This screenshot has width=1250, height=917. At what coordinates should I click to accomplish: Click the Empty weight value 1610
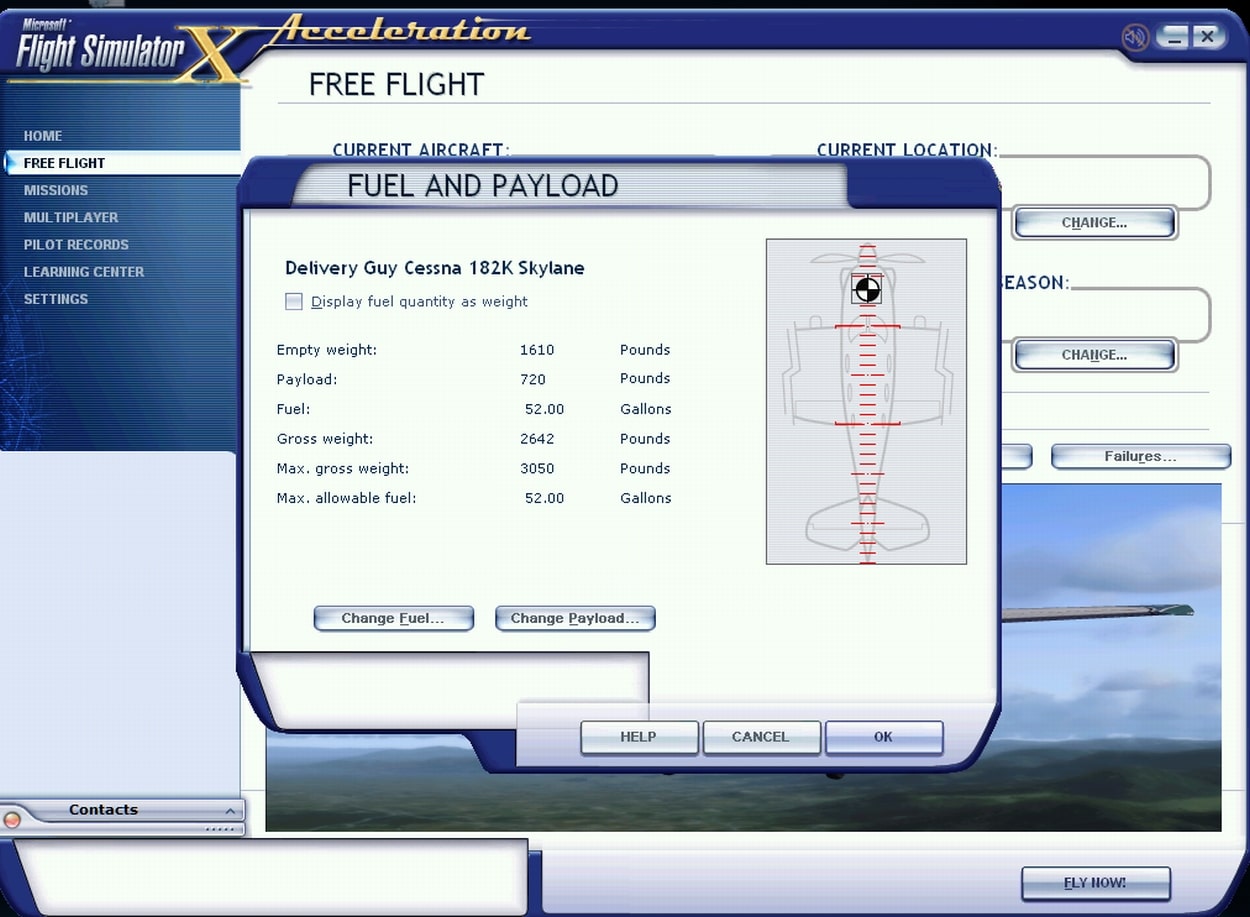pyautogui.click(x=537, y=350)
